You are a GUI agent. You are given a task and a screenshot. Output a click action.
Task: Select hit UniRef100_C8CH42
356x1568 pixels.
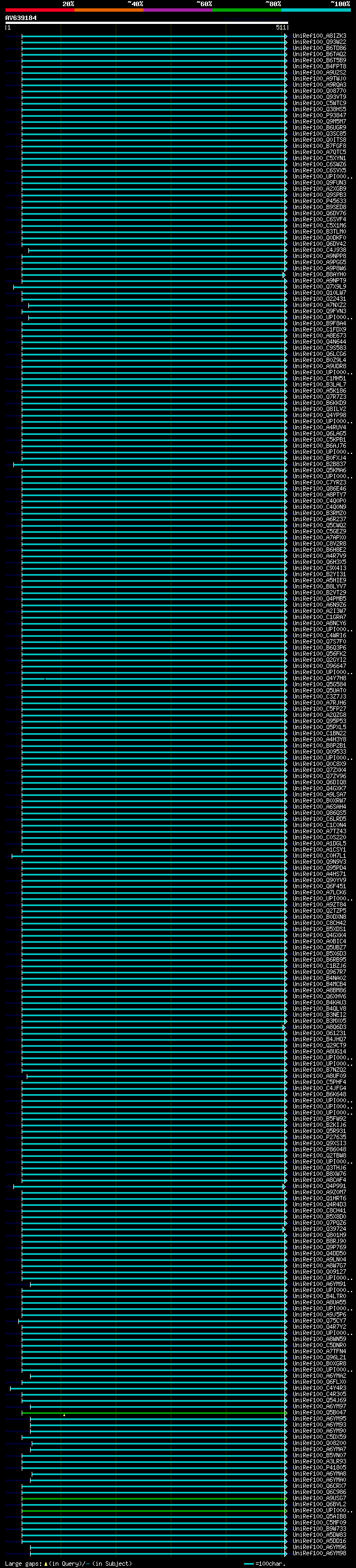(319, 923)
